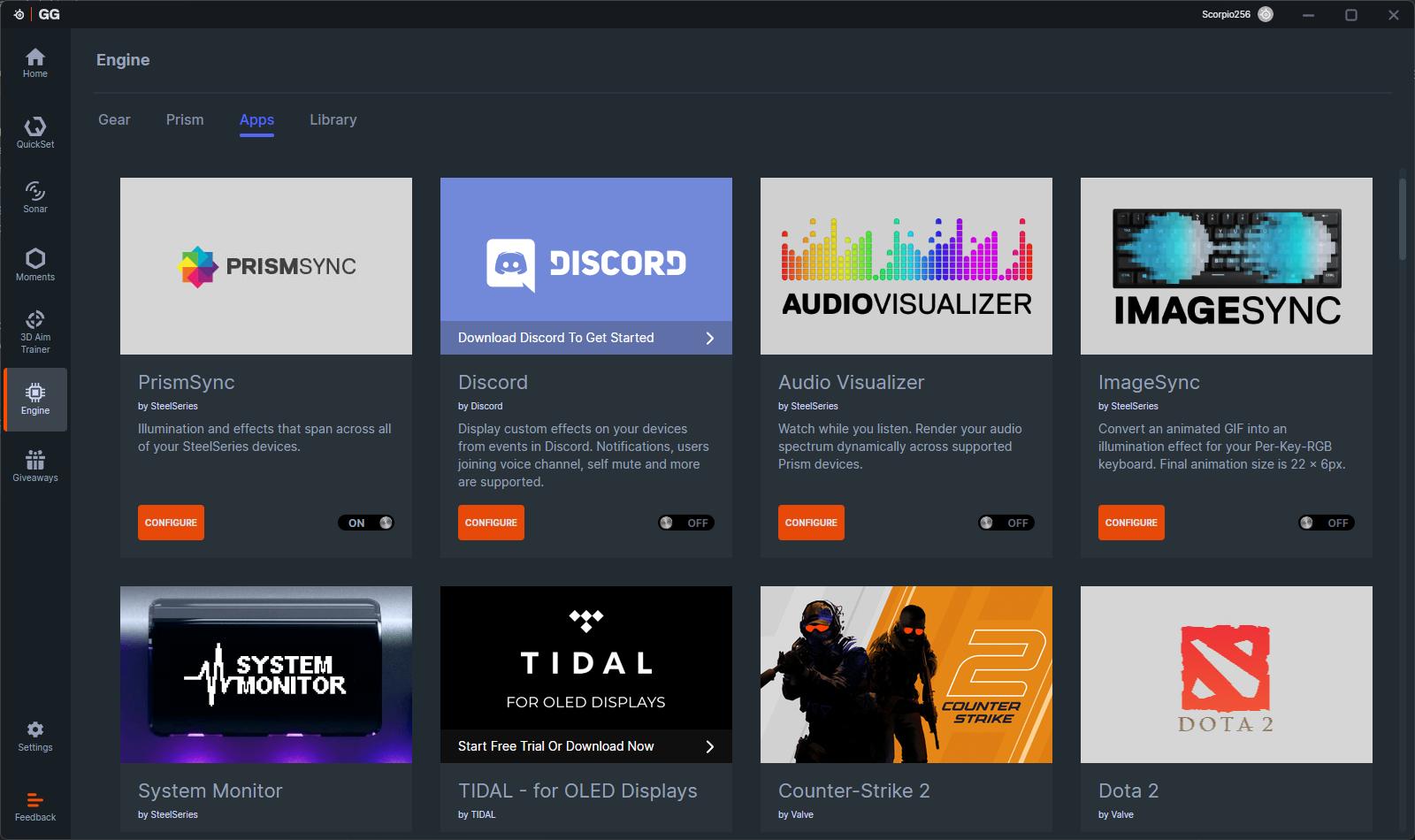
Task: Open the Library tab
Action: click(333, 119)
